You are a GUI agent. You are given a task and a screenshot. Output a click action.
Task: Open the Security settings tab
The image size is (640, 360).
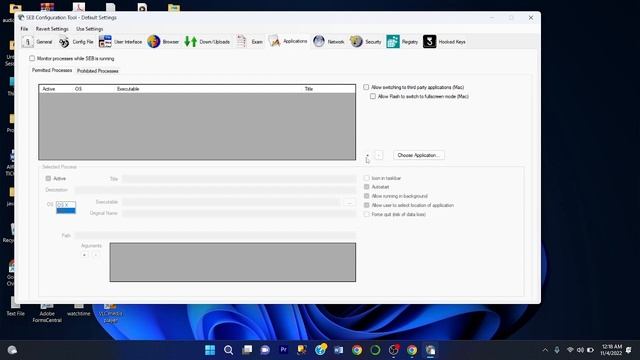tap(366, 42)
